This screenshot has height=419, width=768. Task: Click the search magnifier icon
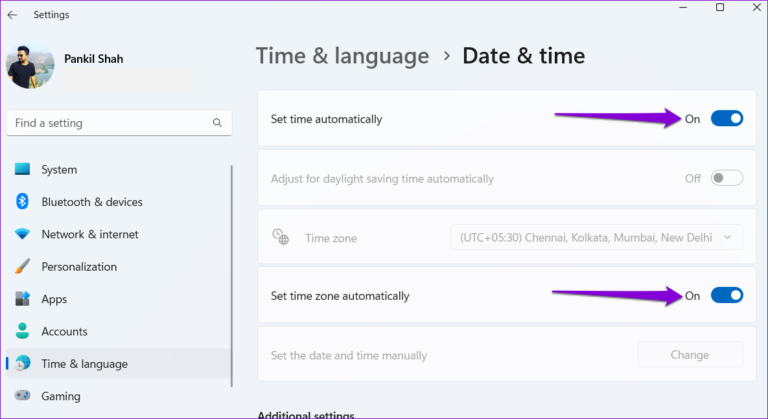pos(217,123)
